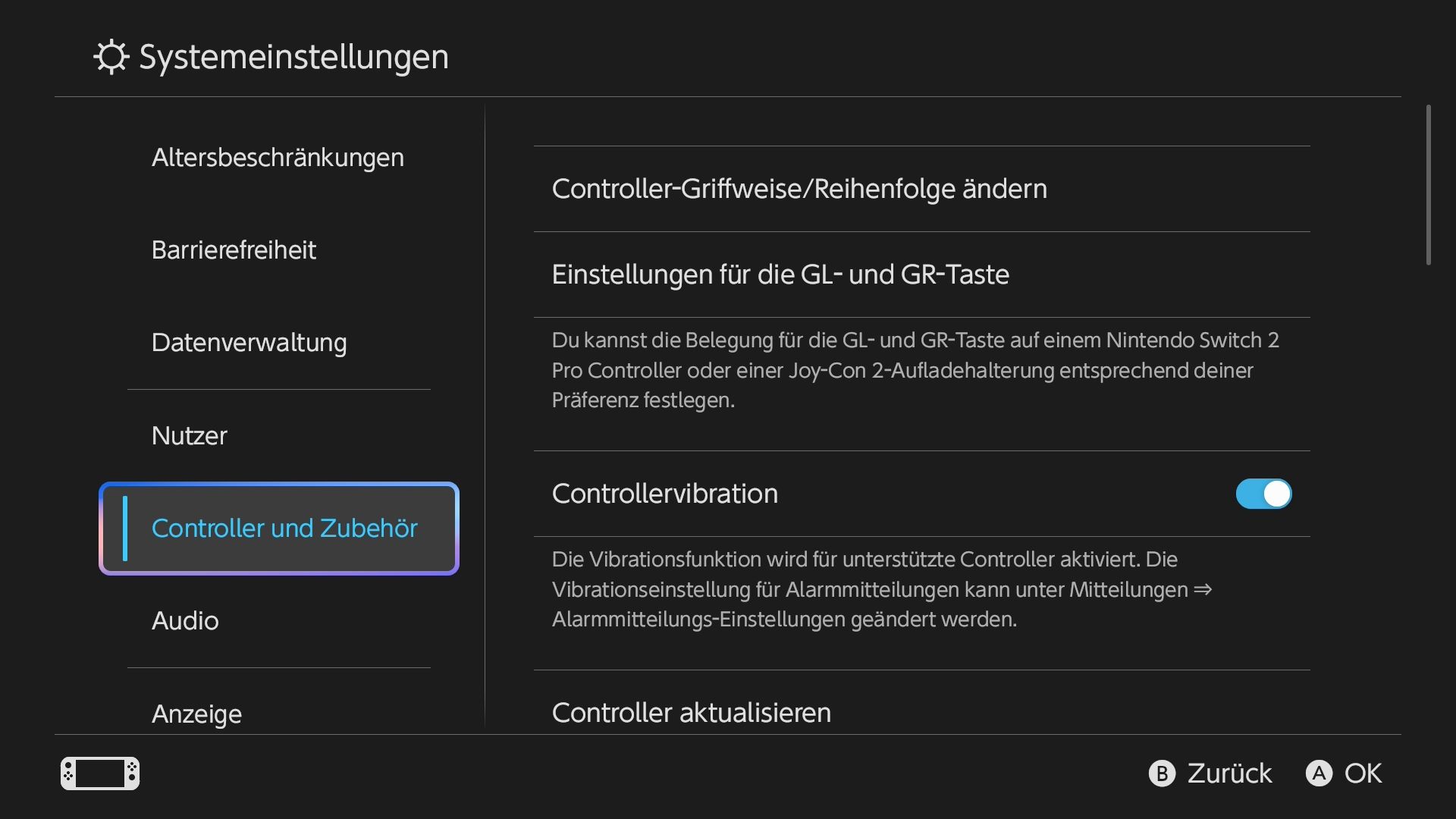Viewport: 1456px width, 819px height.
Task: Select the Controller aktualisieren option
Action: pos(922,702)
